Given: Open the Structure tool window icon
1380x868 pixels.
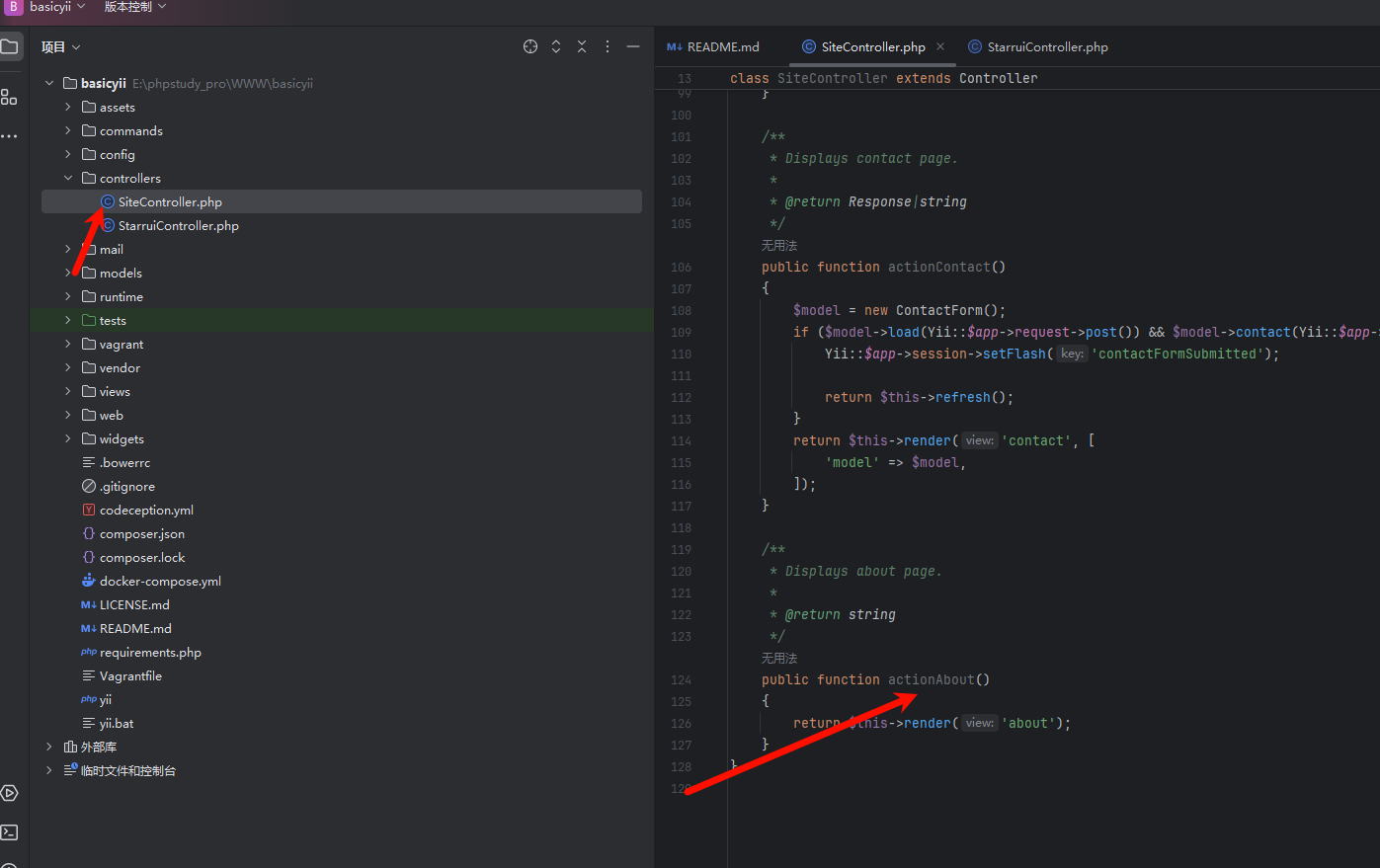Looking at the screenshot, I should click(x=10, y=97).
